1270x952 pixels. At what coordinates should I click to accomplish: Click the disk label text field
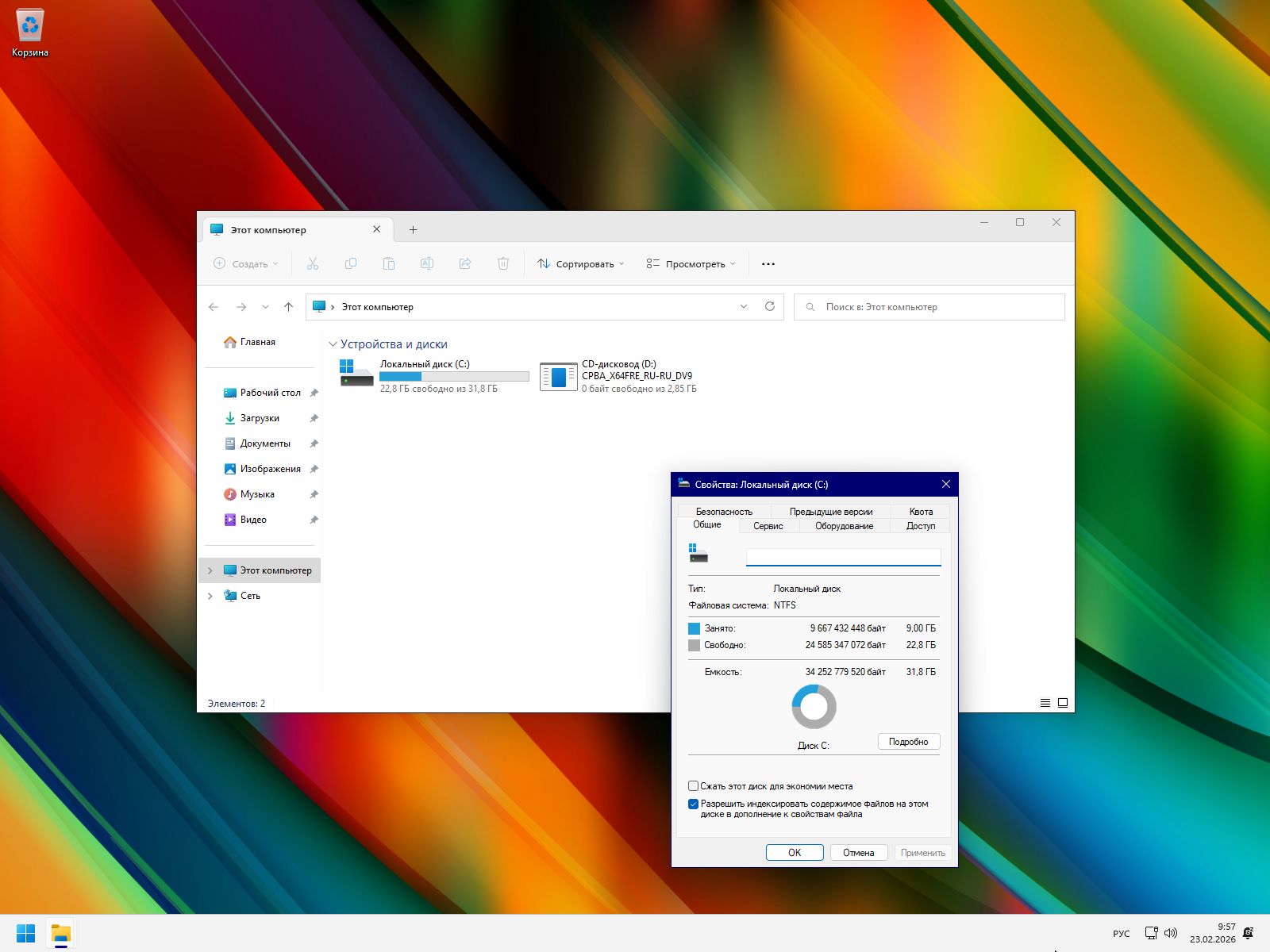coord(843,557)
